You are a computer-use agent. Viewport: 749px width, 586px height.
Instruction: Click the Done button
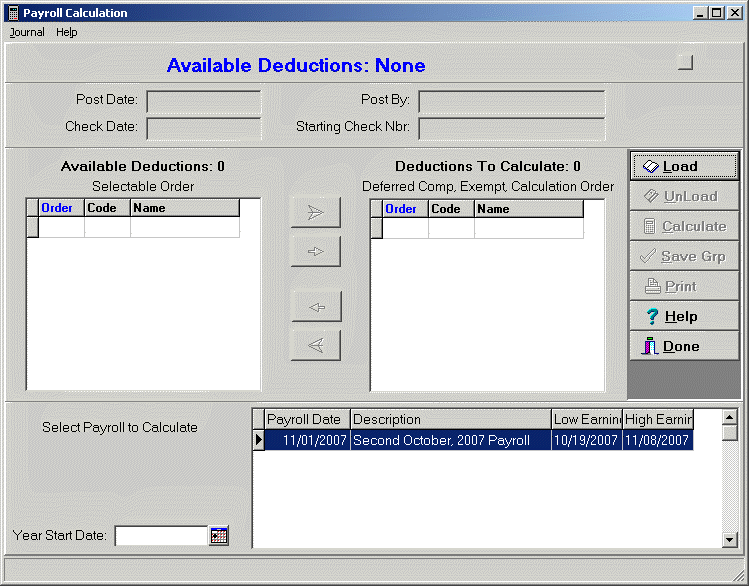[x=684, y=346]
